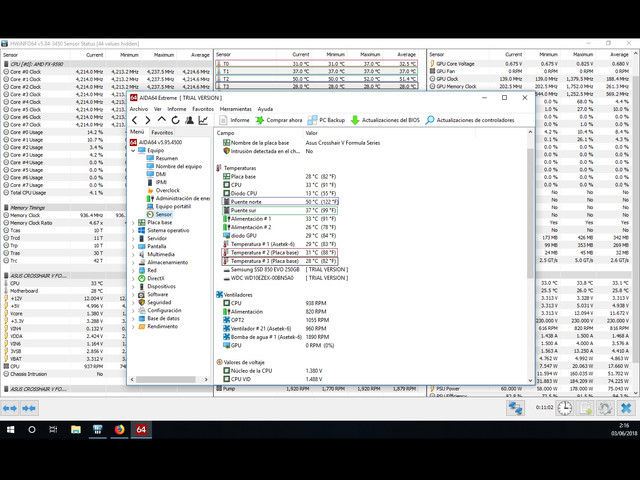
Task: Open the Informe menu in menu bar
Action: pos(177,109)
